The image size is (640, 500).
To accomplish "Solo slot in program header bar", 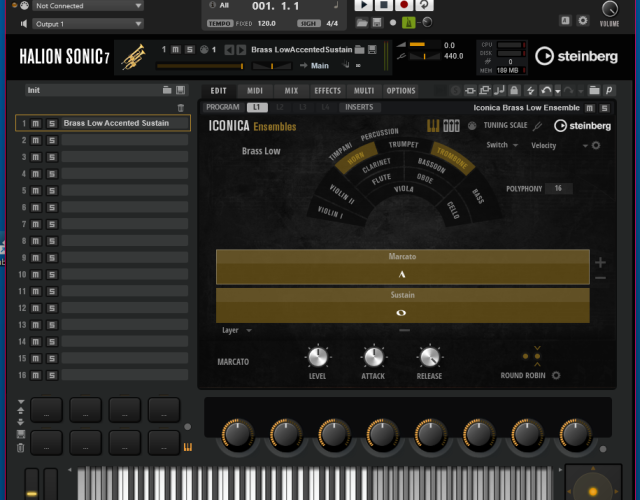I will pyautogui.click(x=189, y=49).
